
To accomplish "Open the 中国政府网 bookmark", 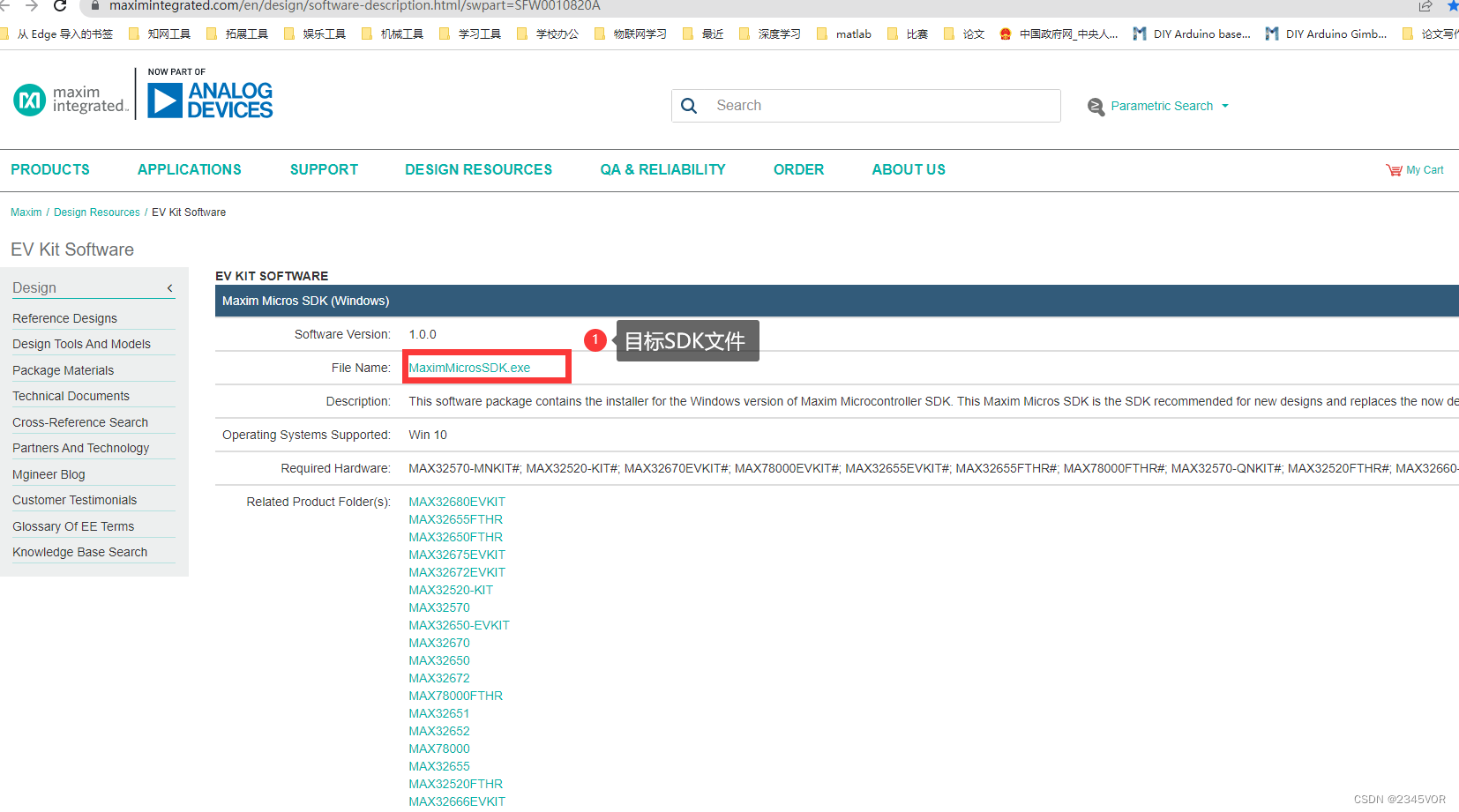I will (x=1059, y=34).
